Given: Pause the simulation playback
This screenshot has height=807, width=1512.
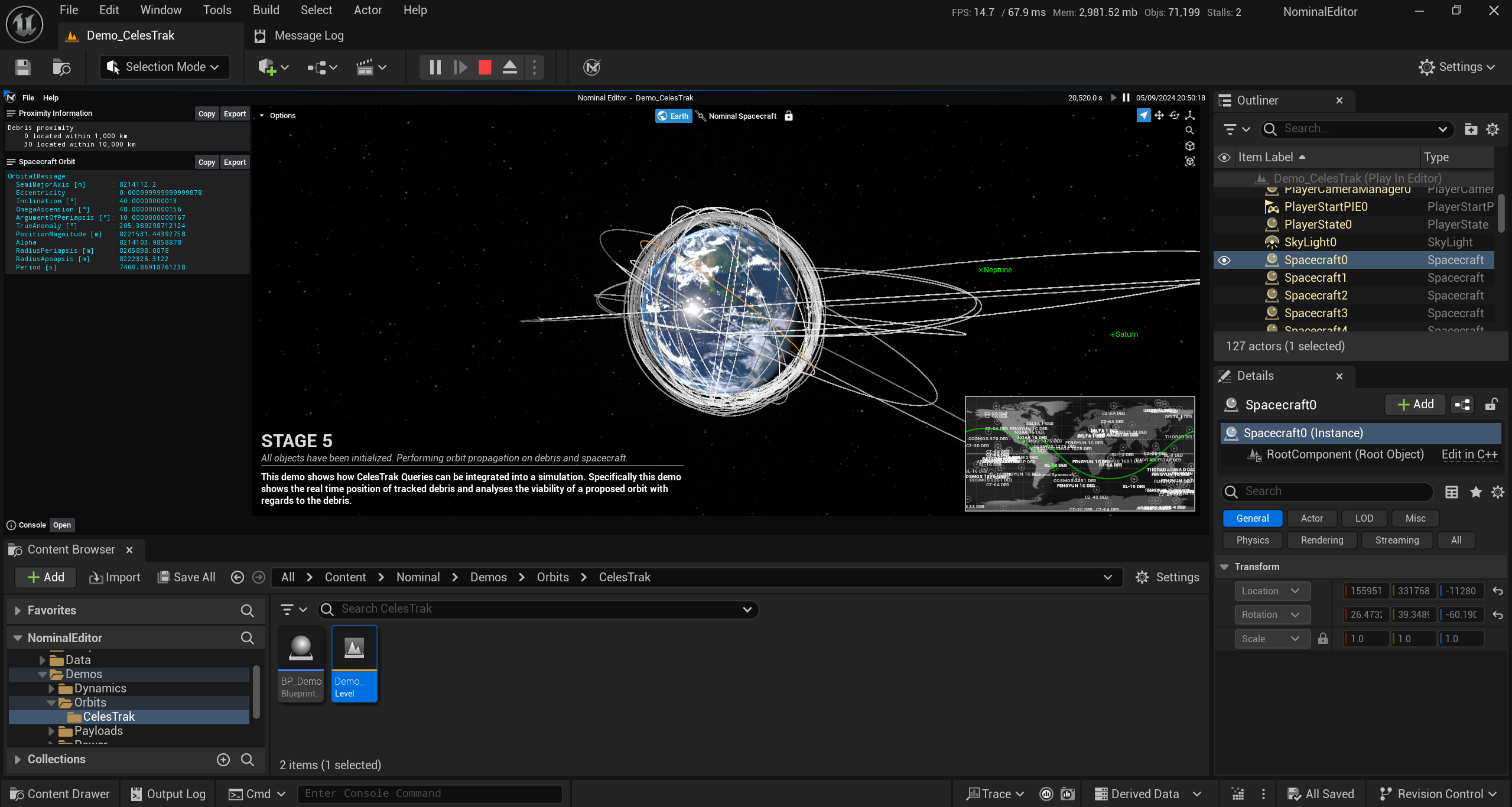Looking at the screenshot, I should (x=435, y=67).
